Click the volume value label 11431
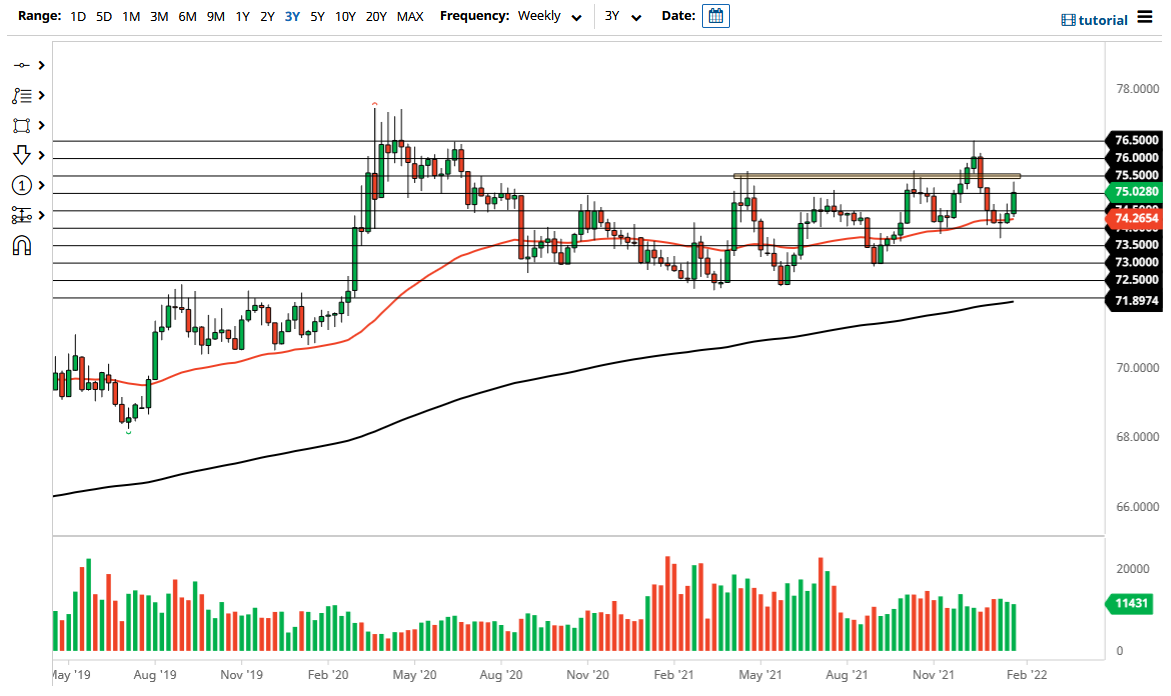The image size is (1171, 696). [1130, 604]
